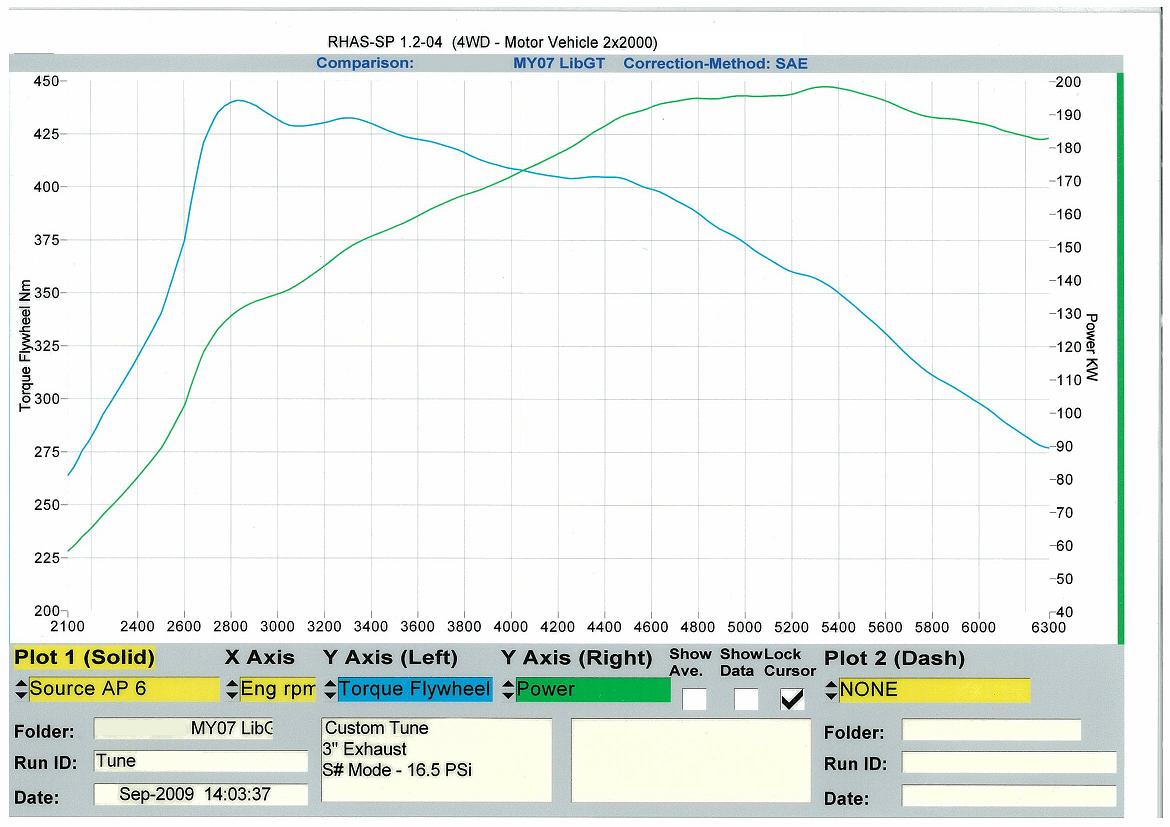Click the empty notes box beside Custom Tune
The height and width of the screenshot is (827, 1170).
click(691, 761)
